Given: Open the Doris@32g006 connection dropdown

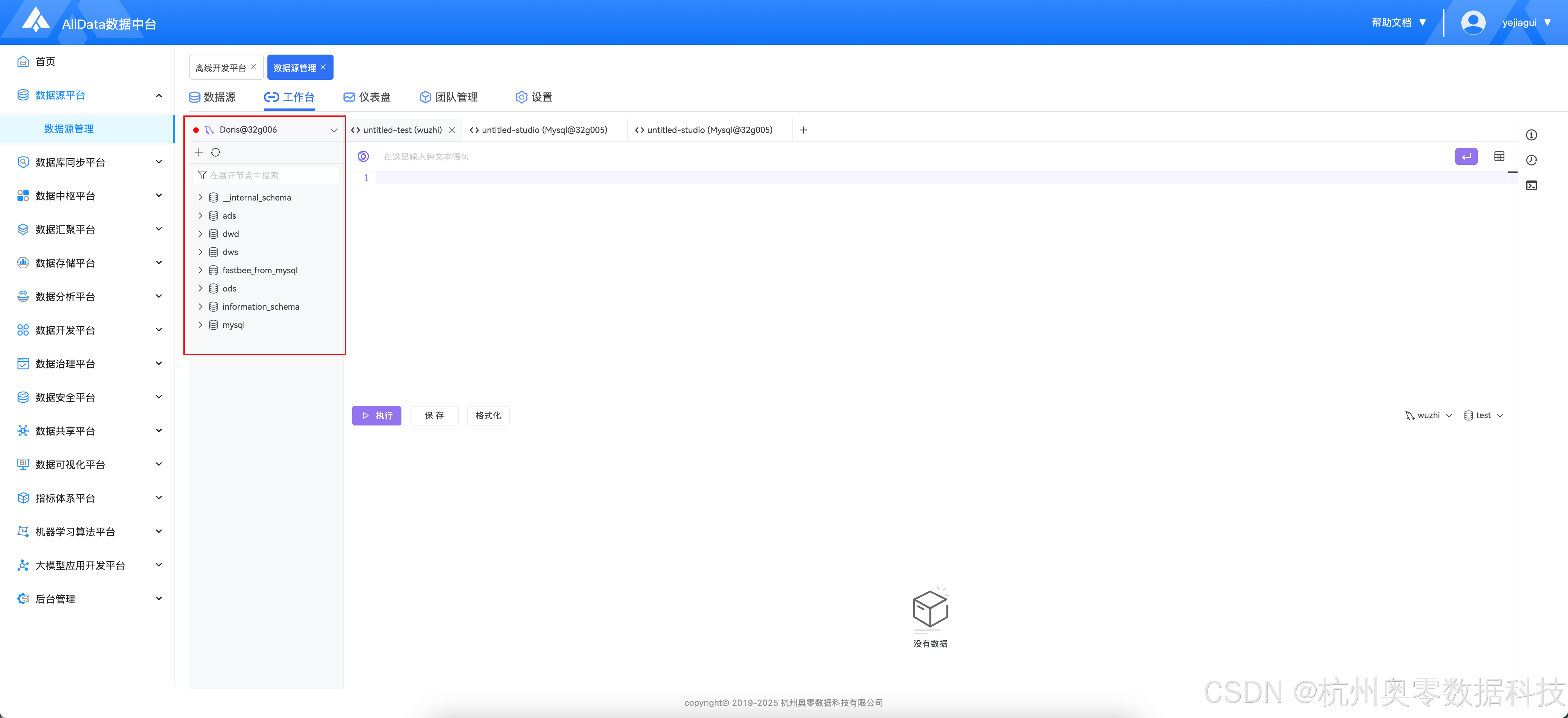Looking at the screenshot, I should 334,129.
